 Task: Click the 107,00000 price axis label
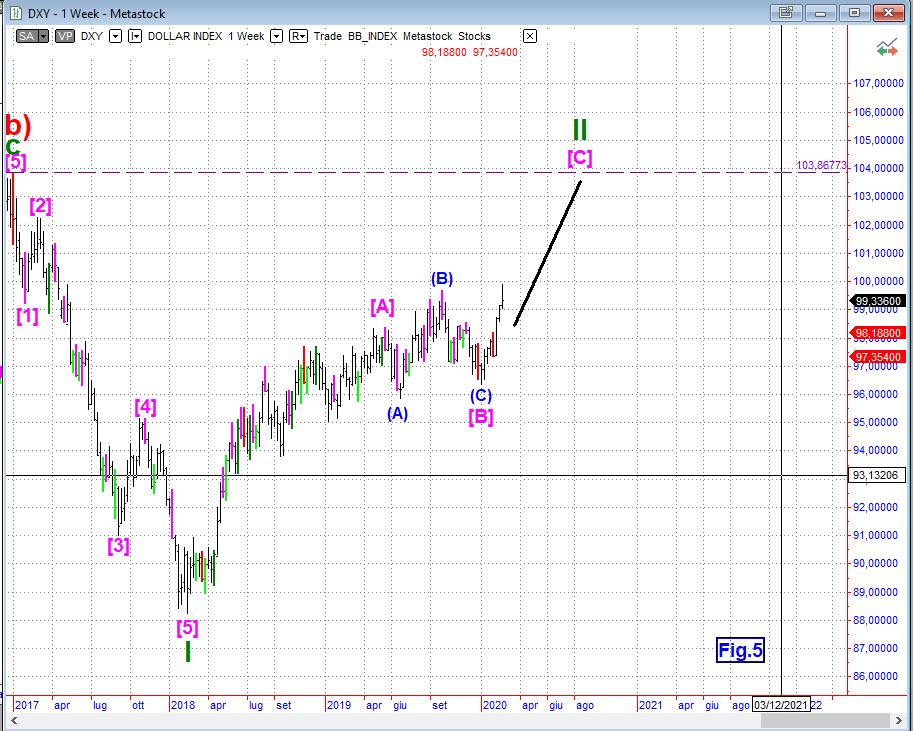click(879, 83)
